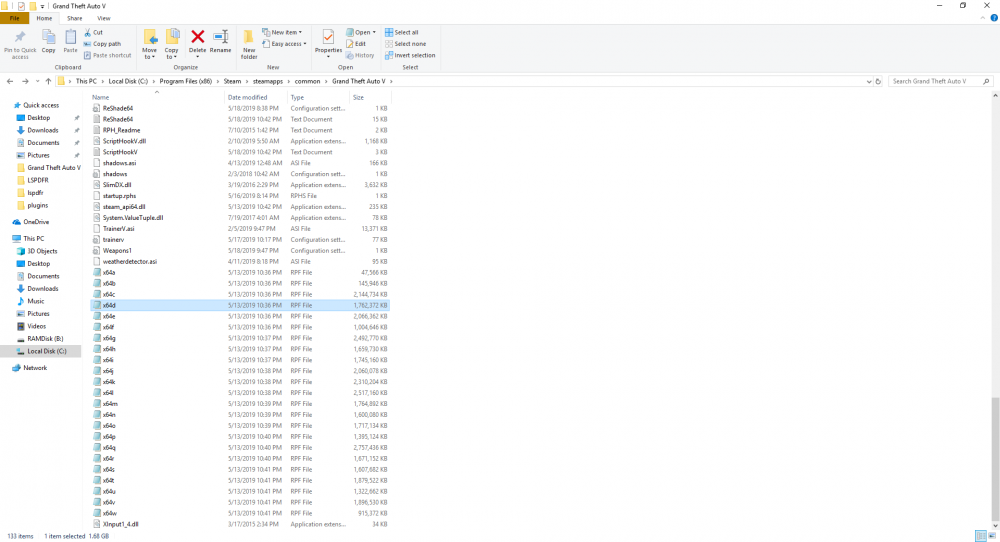Open the Move to dropdown
Screen dimensions: 1000x542
coord(149,45)
